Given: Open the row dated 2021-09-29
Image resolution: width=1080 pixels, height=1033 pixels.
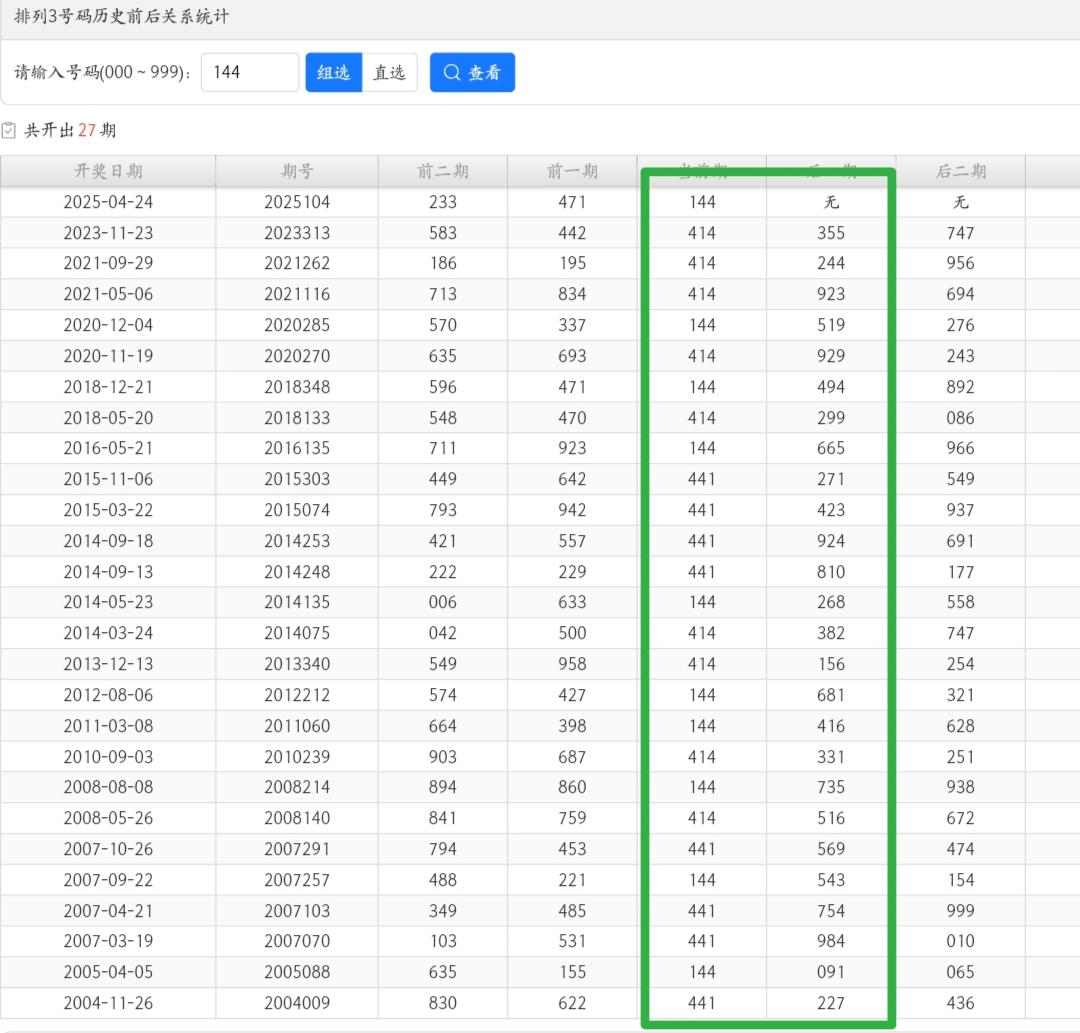Looking at the screenshot, I should point(108,263).
